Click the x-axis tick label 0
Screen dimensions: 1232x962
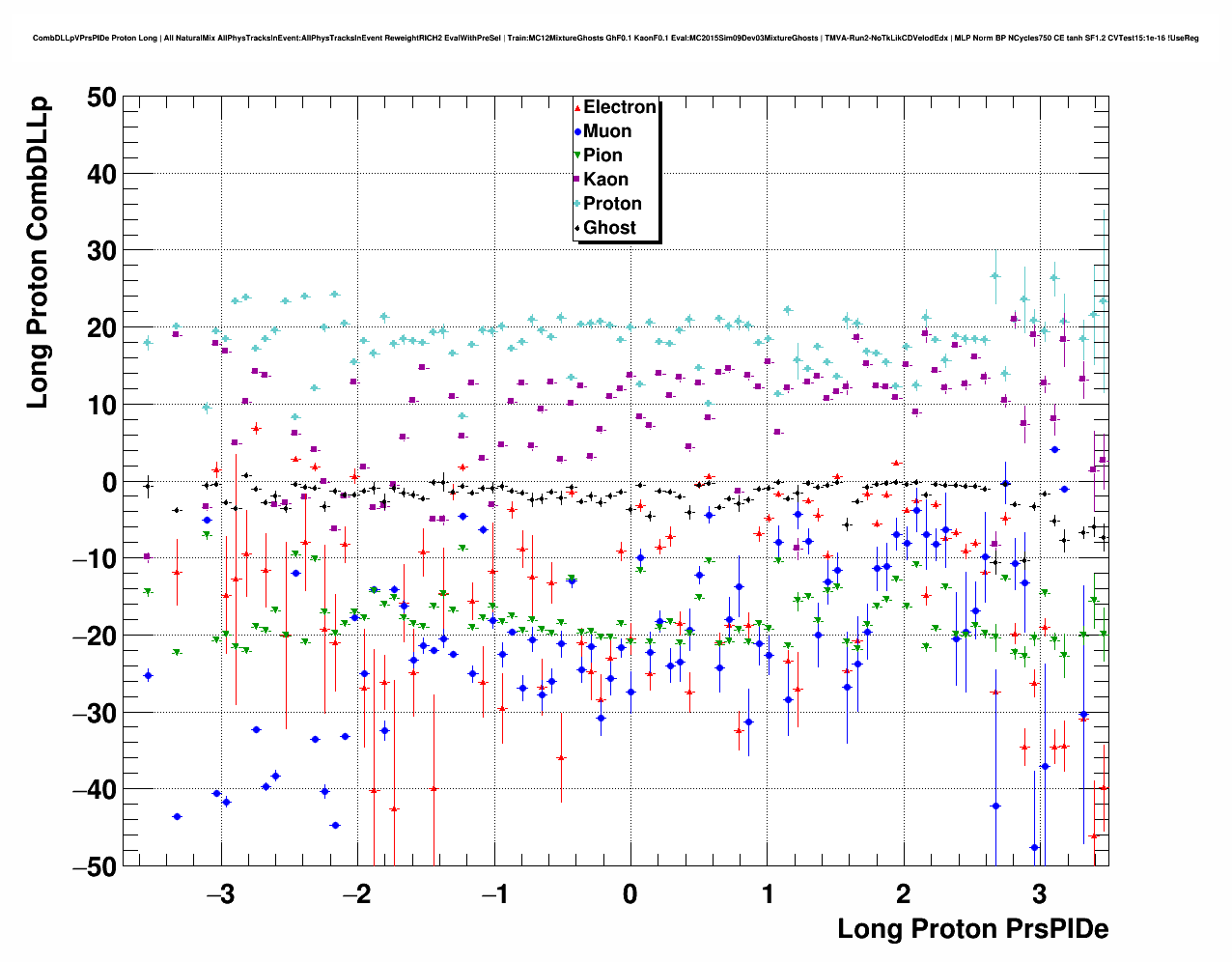630,894
